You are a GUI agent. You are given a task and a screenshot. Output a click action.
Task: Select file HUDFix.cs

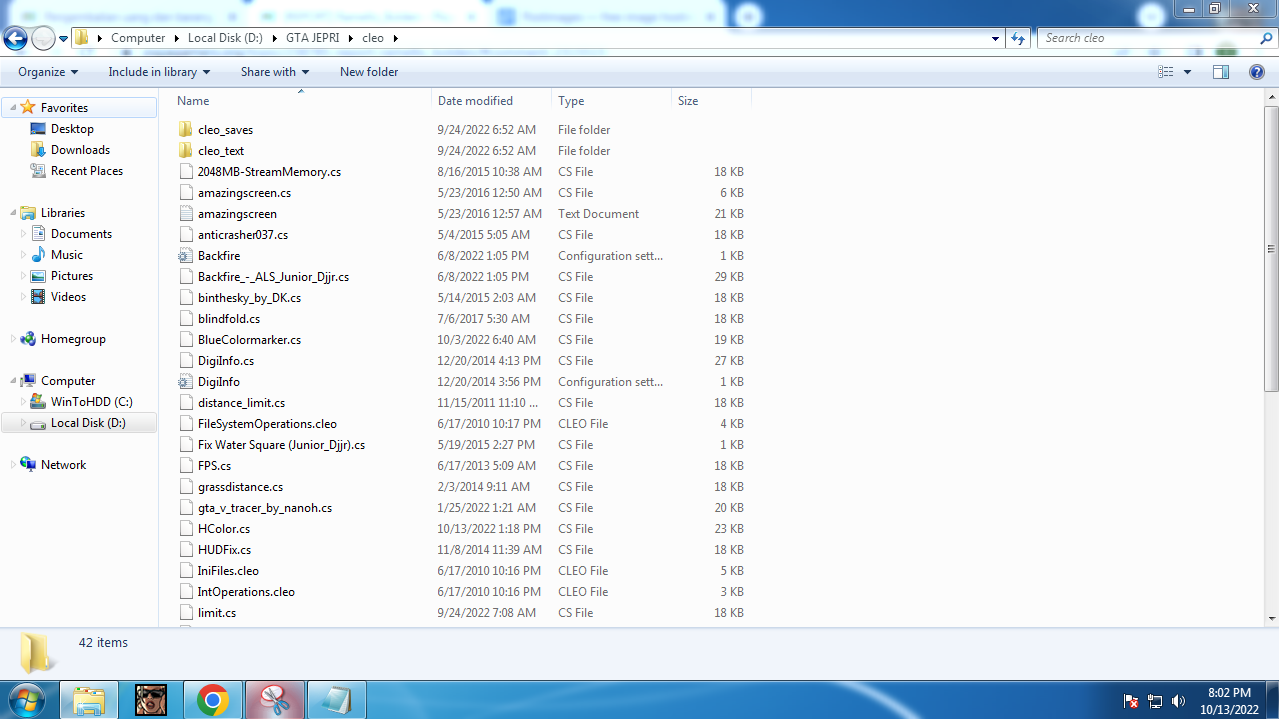click(x=224, y=550)
